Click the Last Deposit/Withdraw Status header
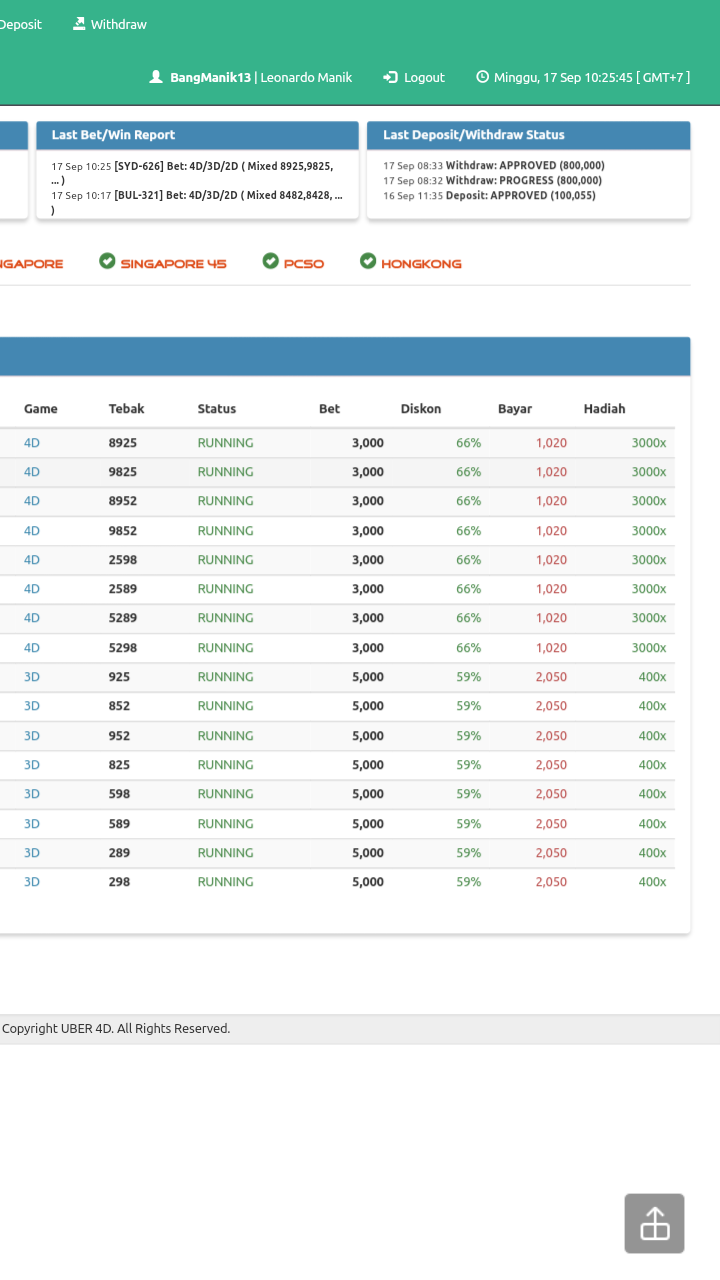 [x=473, y=135]
